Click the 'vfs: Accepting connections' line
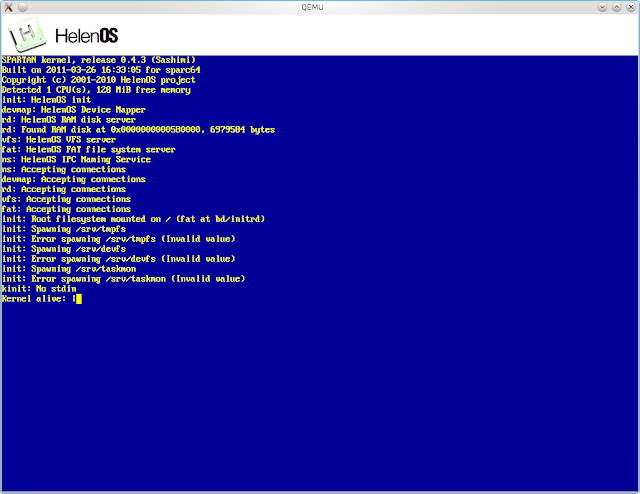The width and height of the screenshot is (640, 494). click(x=66, y=199)
